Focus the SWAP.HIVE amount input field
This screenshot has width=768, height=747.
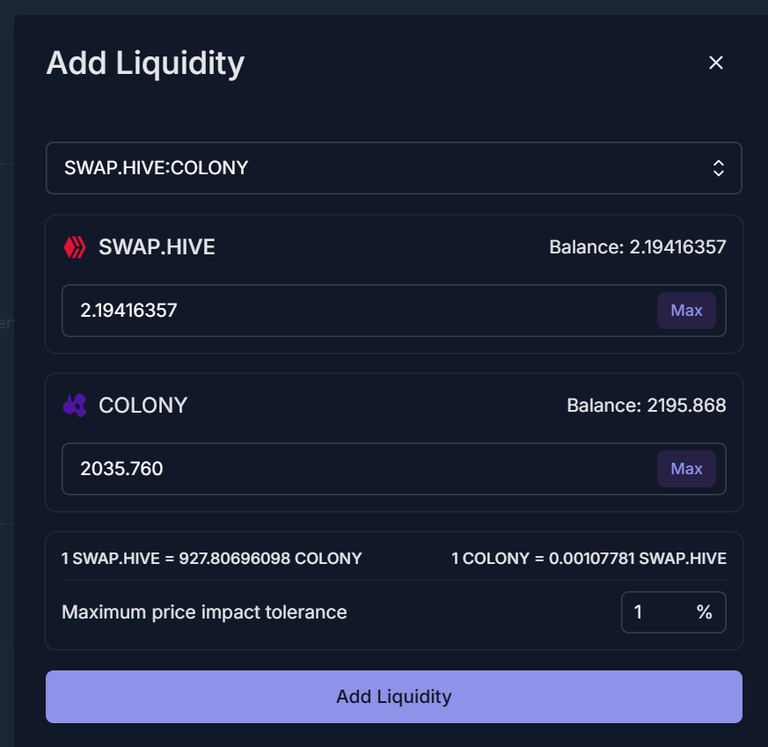(x=358, y=311)
